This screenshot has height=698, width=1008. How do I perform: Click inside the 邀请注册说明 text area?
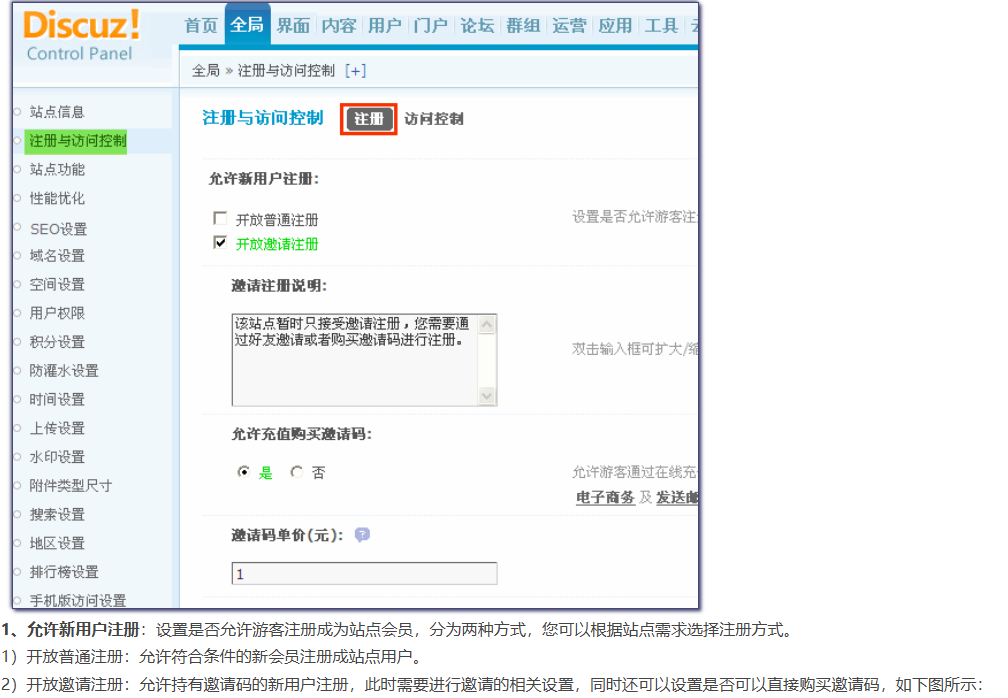pos(354,360)
